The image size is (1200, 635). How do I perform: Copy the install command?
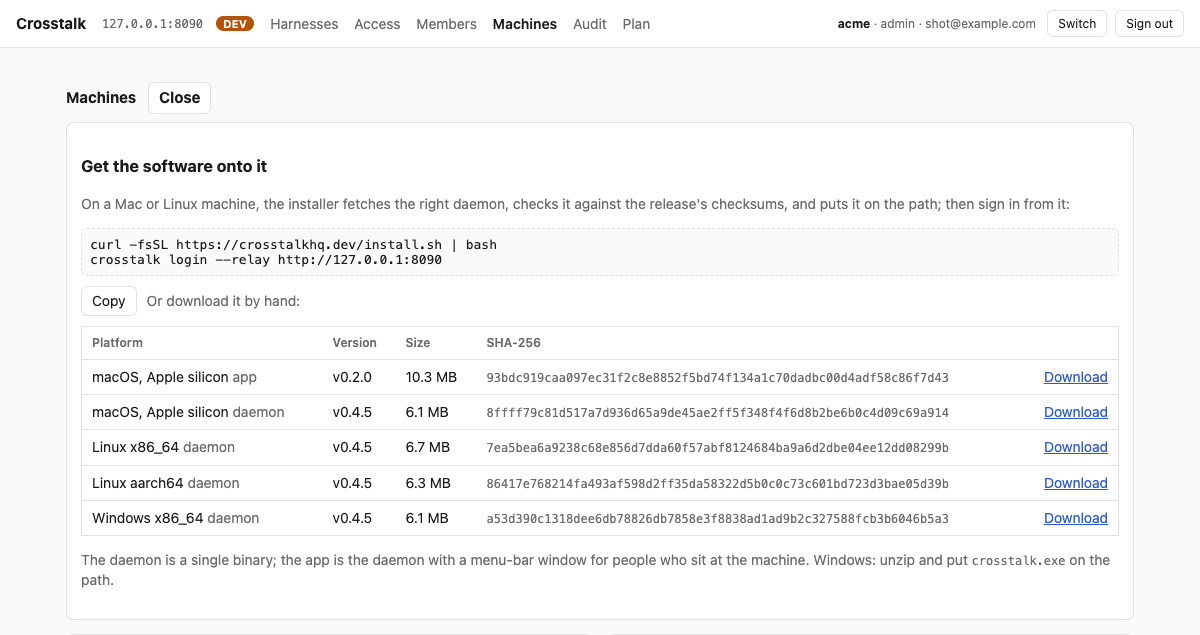click(108, 301)
